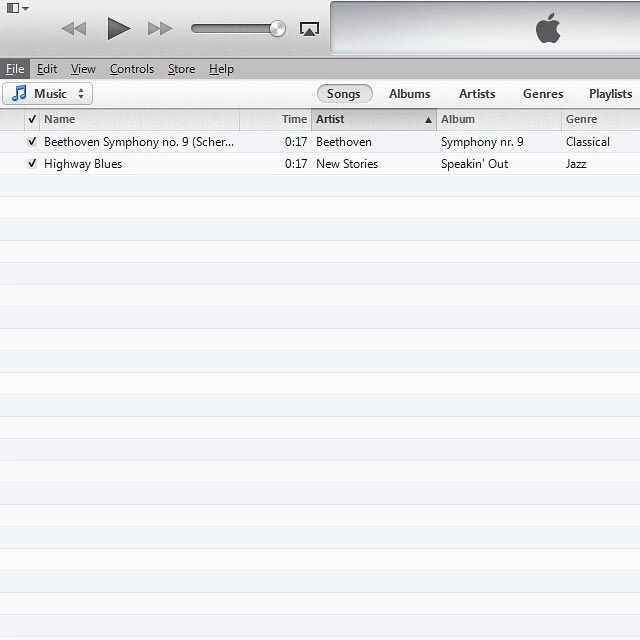Click the Play button
The image size is (640, 640).
point(118,29)
